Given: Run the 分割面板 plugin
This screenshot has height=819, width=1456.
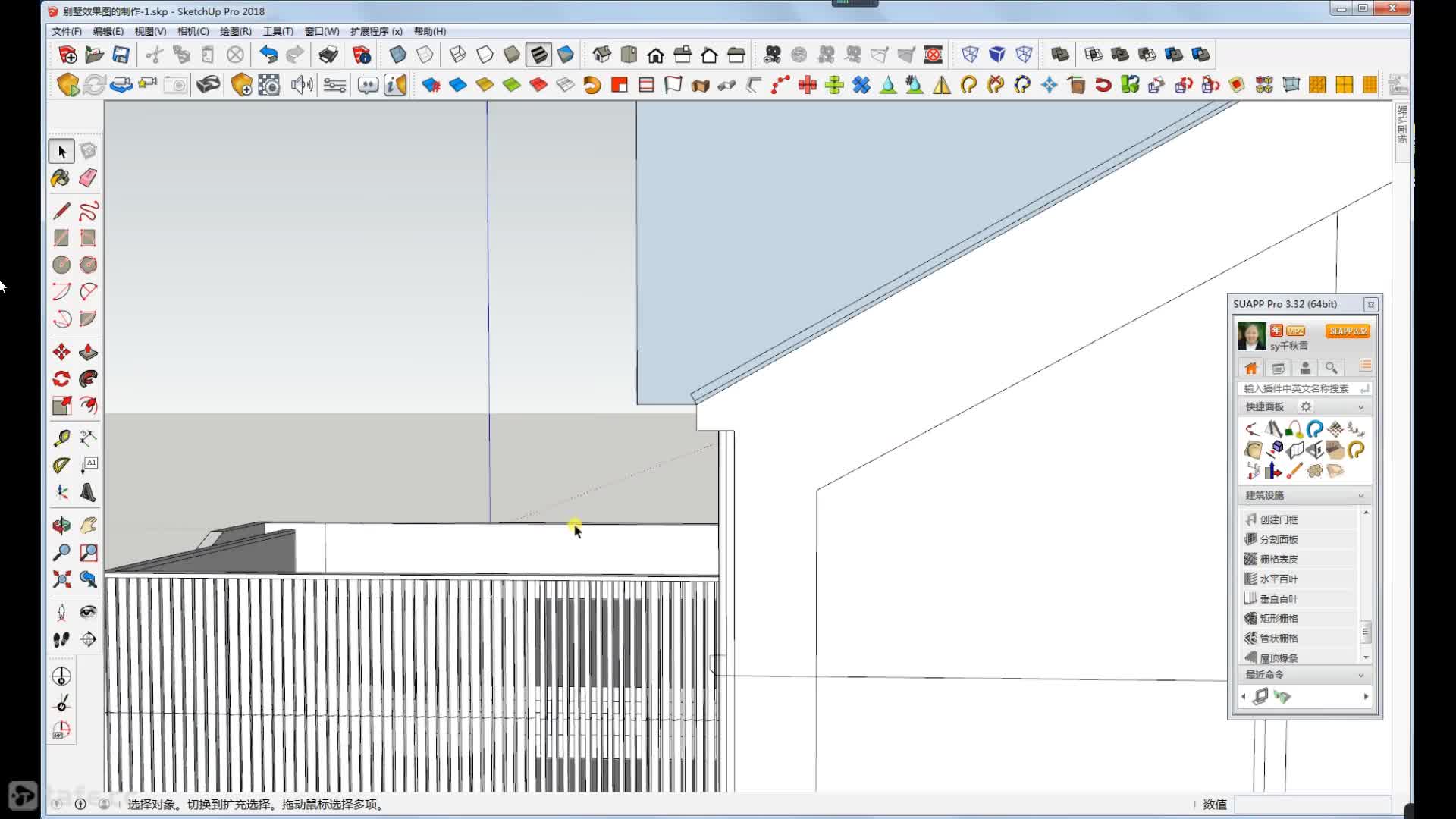Looking at the screenshot, I should pos(1299,539).
